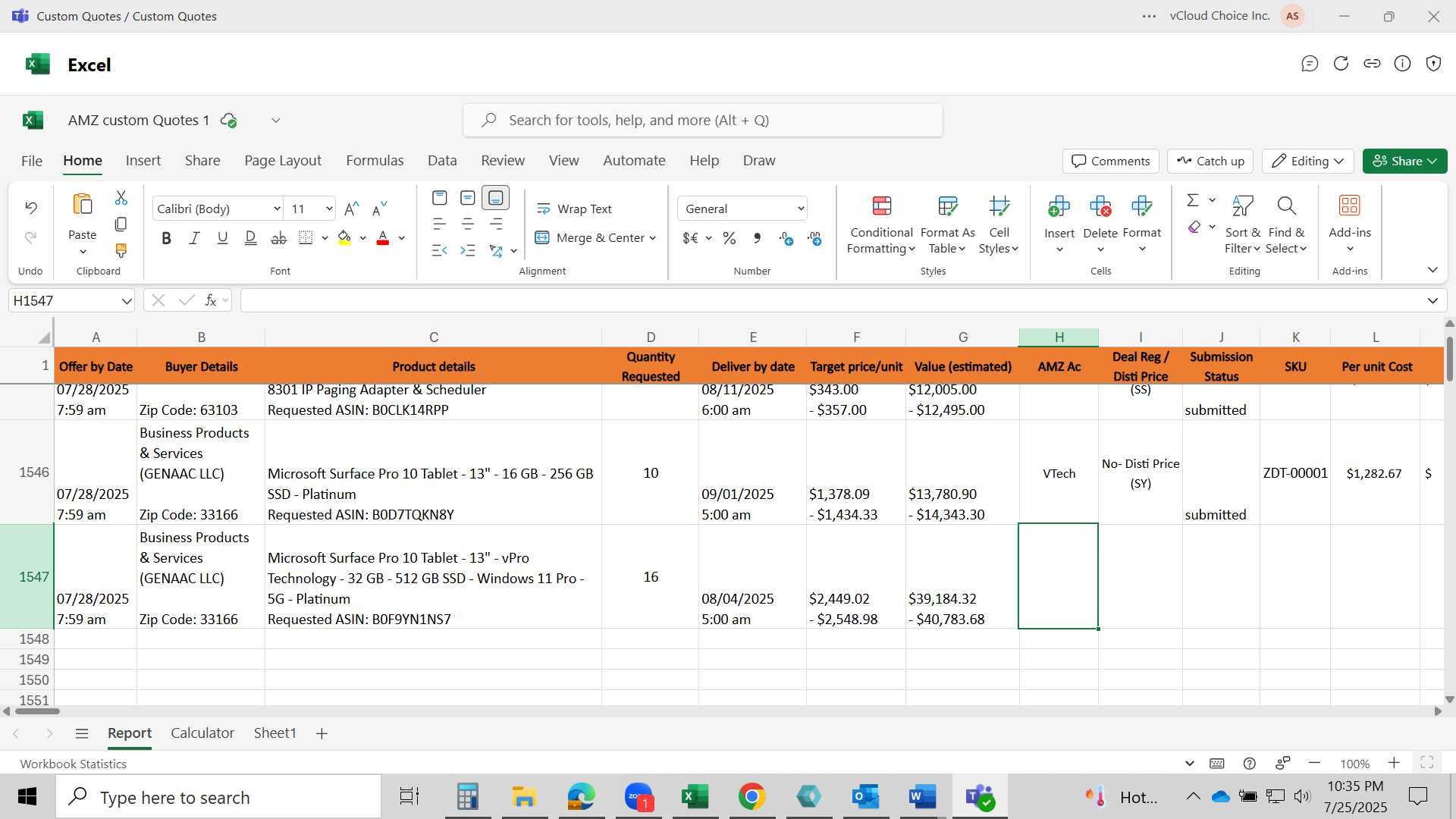The height and width of the screenshot is (819, 1456).
Task: Reload the tab with refresh icon
Action: click(1341, 64)
